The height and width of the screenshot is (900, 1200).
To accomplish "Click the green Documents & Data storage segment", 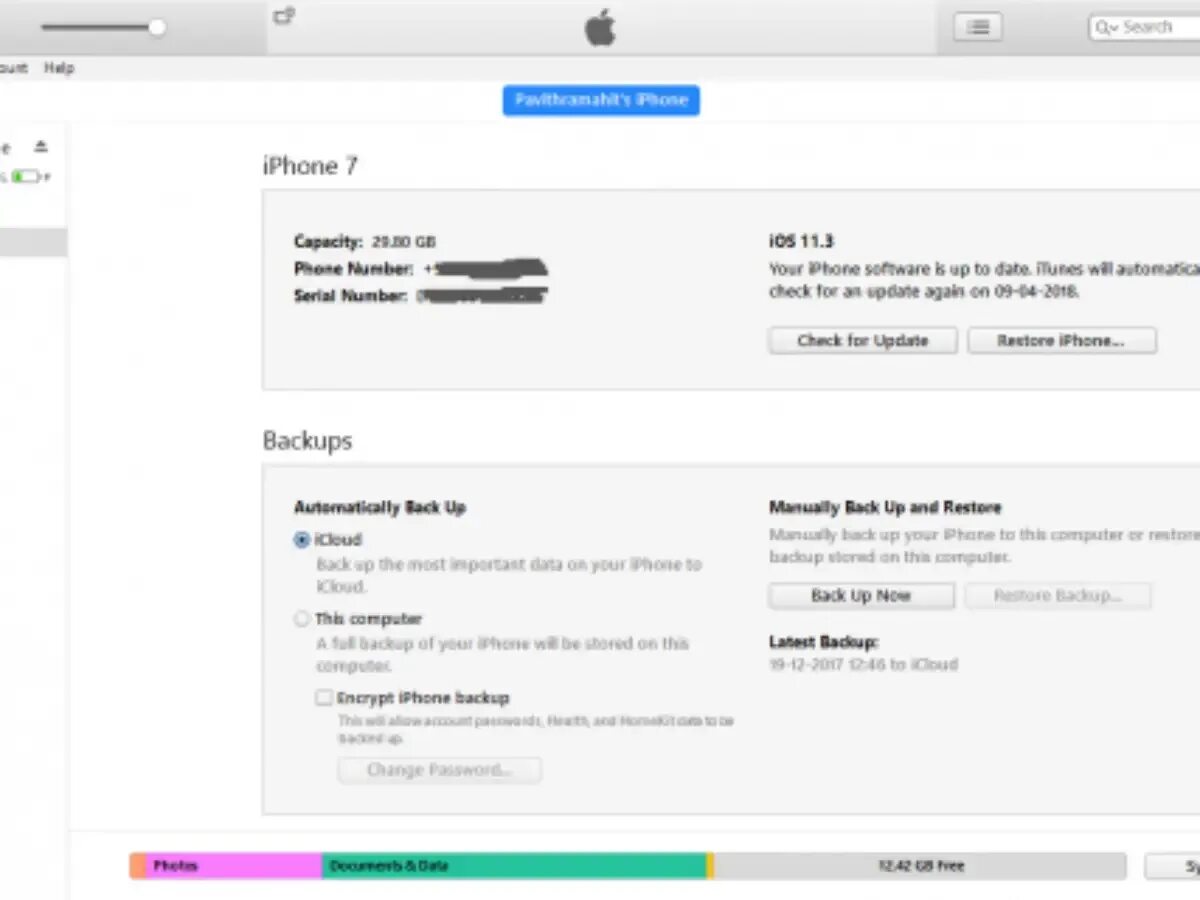I will coord(514,866).
